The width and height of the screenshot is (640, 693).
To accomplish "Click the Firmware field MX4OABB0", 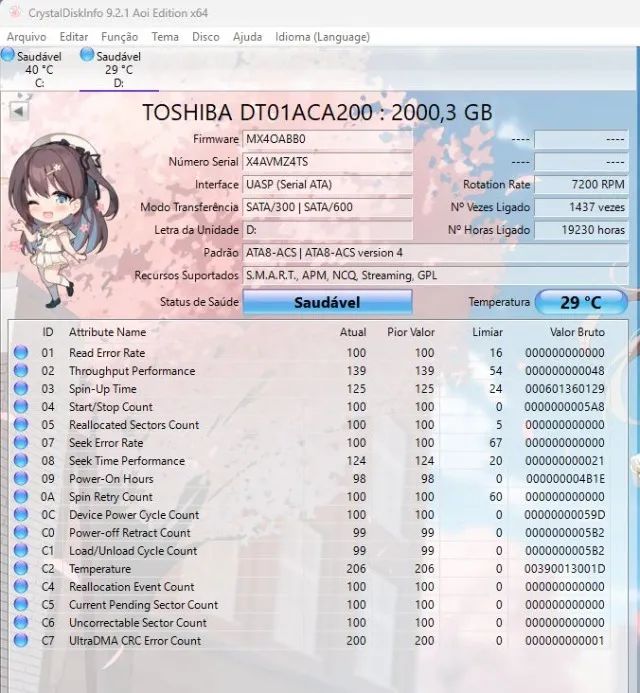I will click(328, 139).
